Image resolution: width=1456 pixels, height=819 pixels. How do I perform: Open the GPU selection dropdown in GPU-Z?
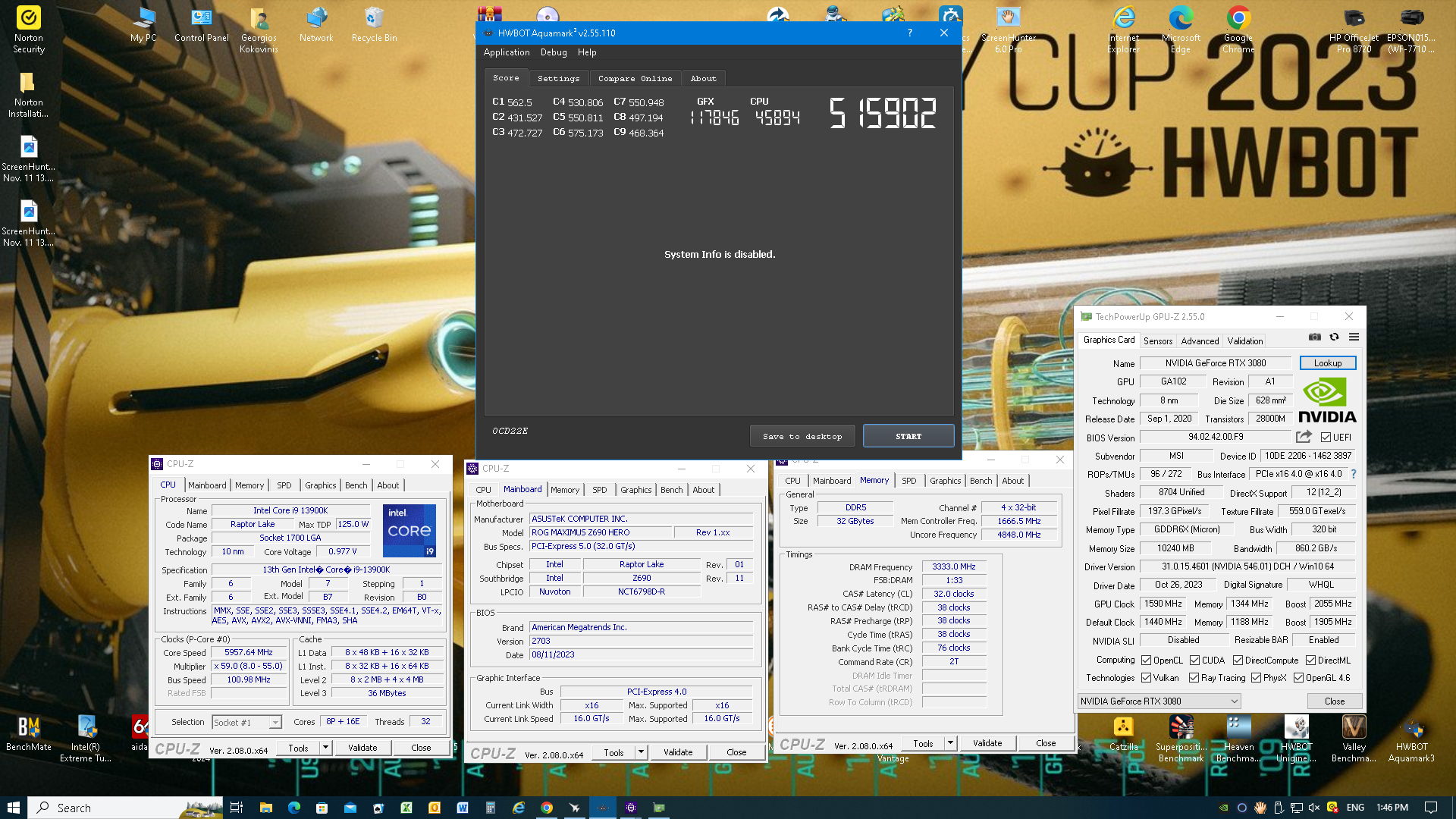point(1159,701)
